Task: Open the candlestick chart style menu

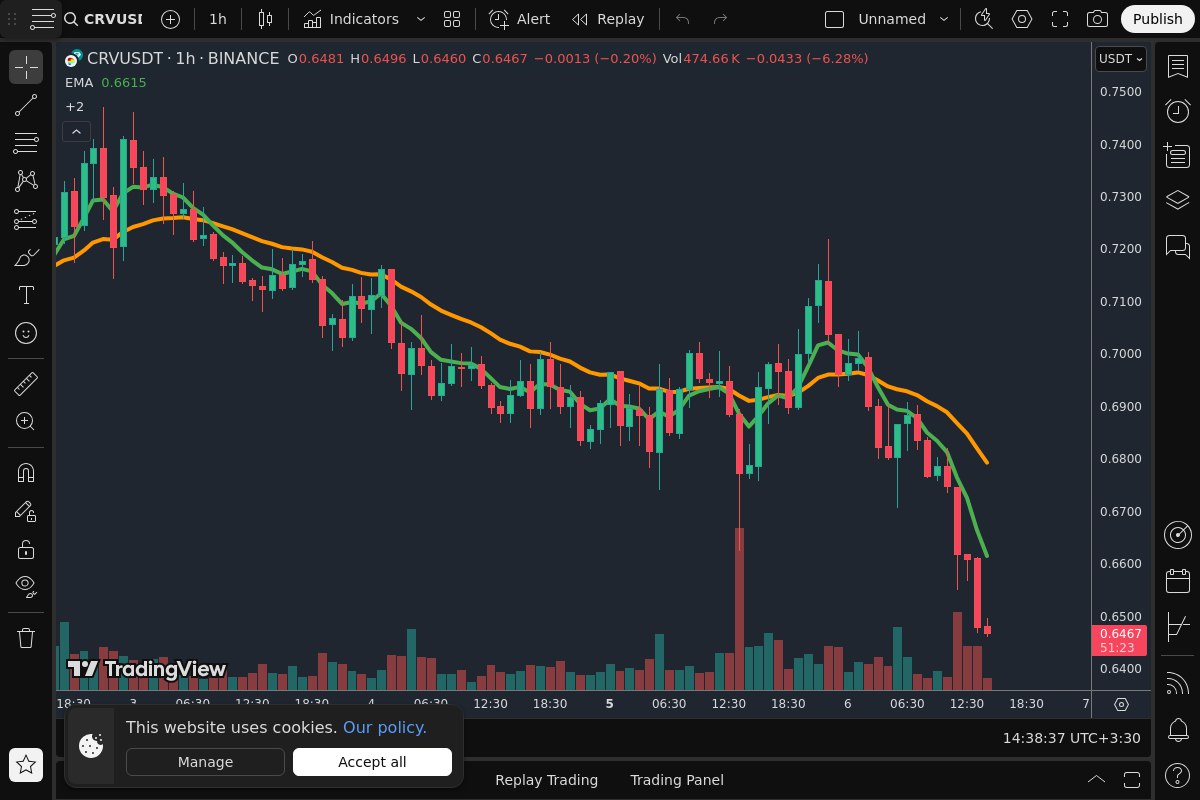Action: [265, 19]
